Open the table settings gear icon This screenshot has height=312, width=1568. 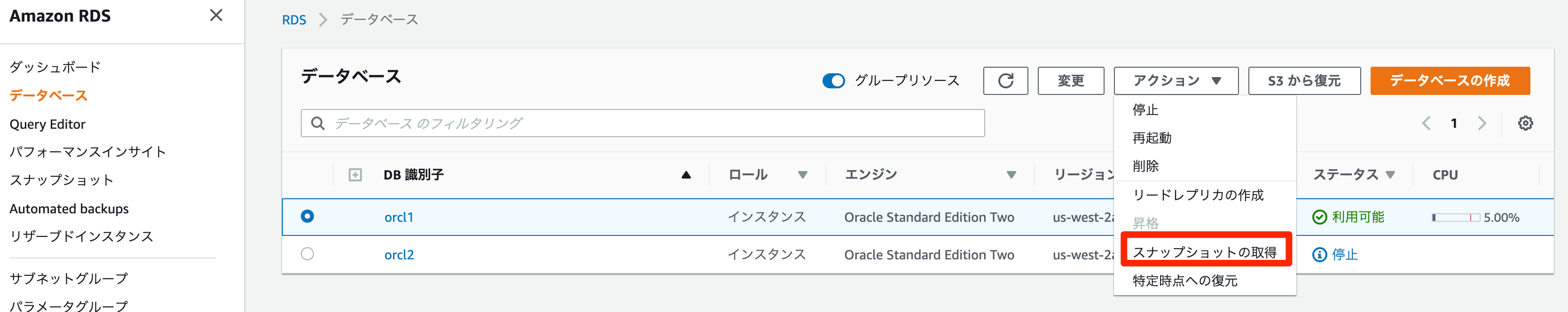point(1525,124)
